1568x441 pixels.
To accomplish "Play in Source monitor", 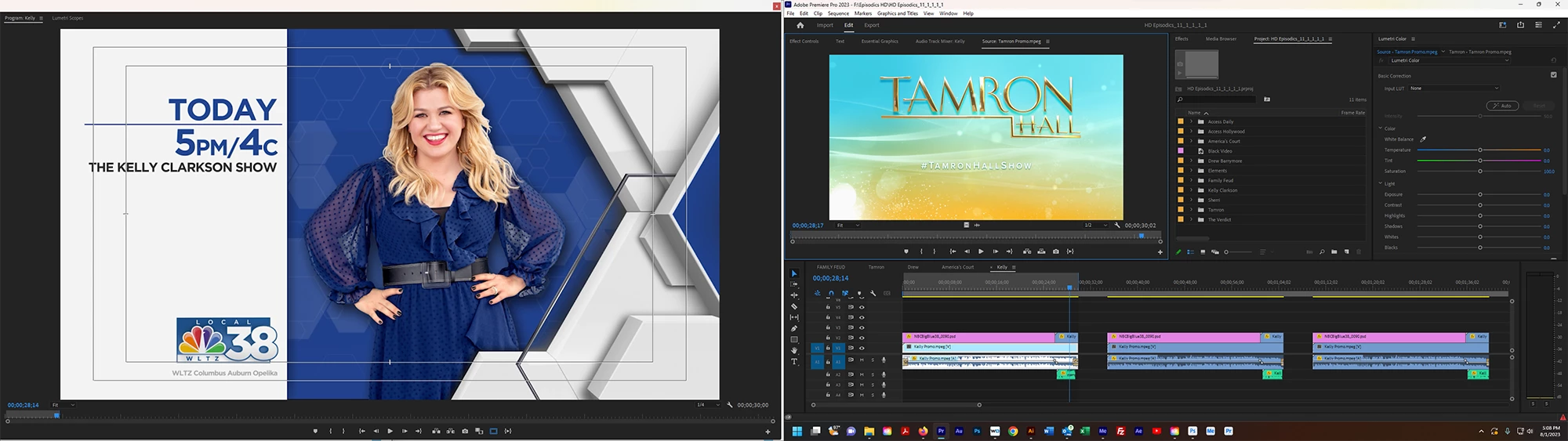I will [x=981, y=251].
